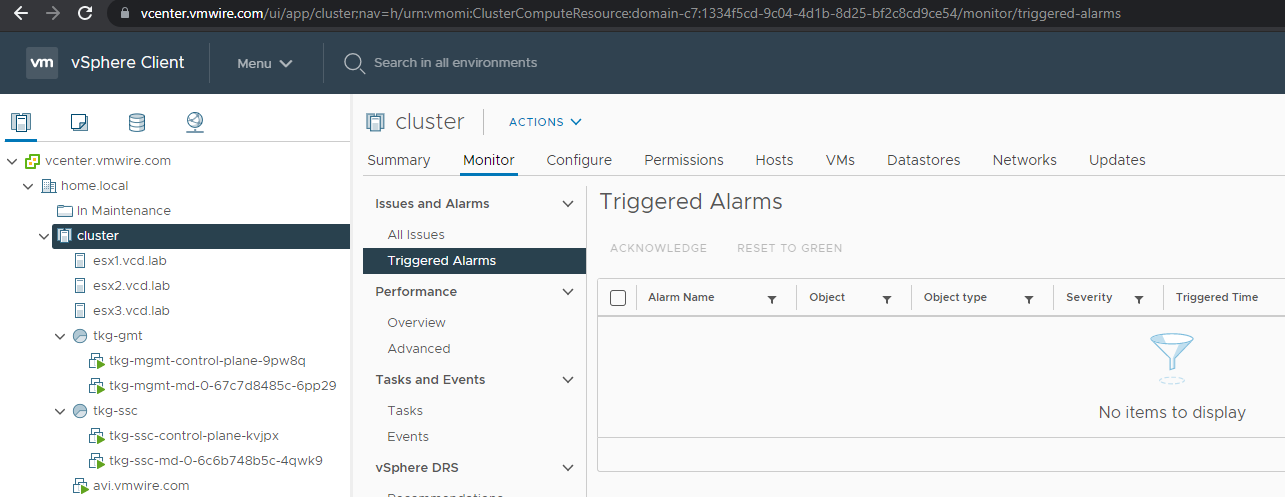This screenshot has width=1285, height=497.
Task: Open the Datastores tab
Action: [923, 160]
